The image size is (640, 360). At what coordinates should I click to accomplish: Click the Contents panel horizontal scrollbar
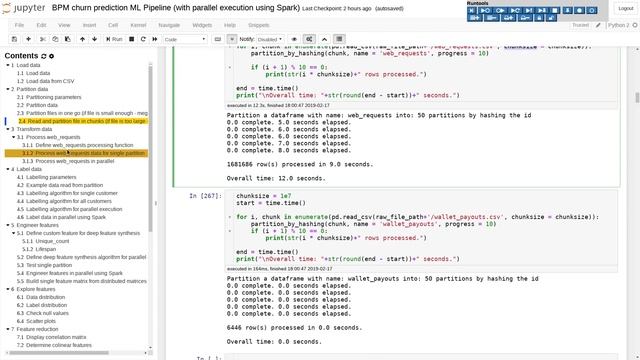59,353
